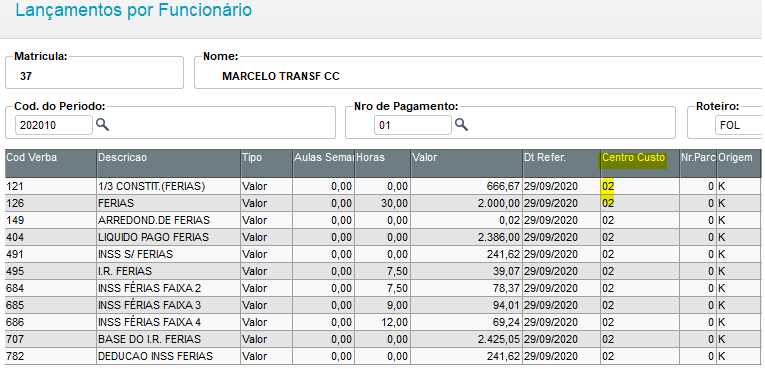Click the magnifier beside Cod. do Periodo
The image size is (765, 369).
point(102,124)
